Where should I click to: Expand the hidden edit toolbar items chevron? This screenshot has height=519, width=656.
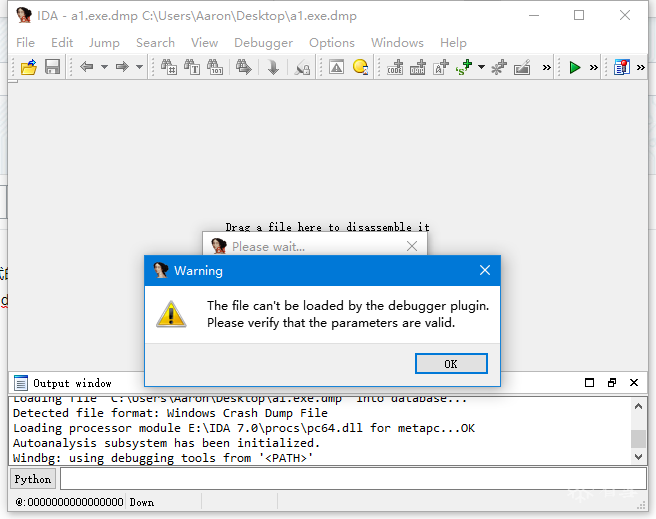point(546,67)
